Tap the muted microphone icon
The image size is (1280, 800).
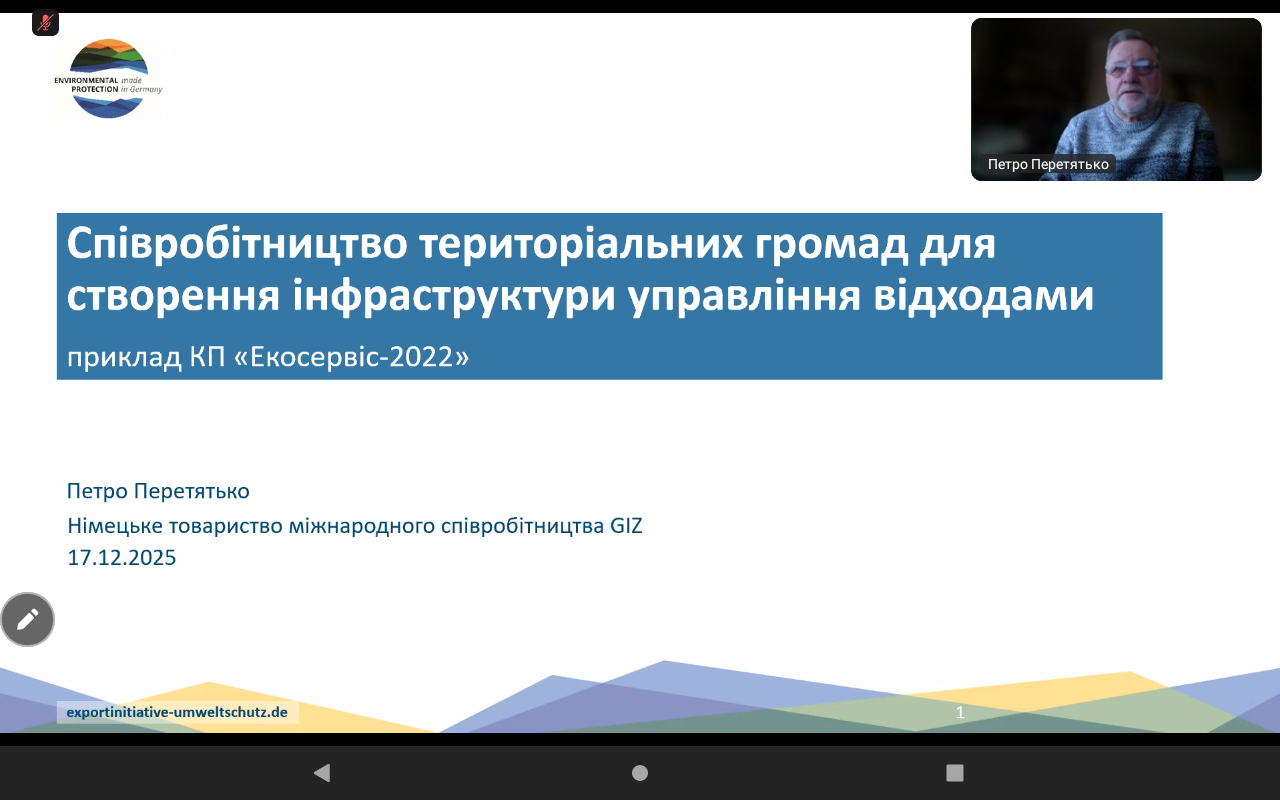45,22
